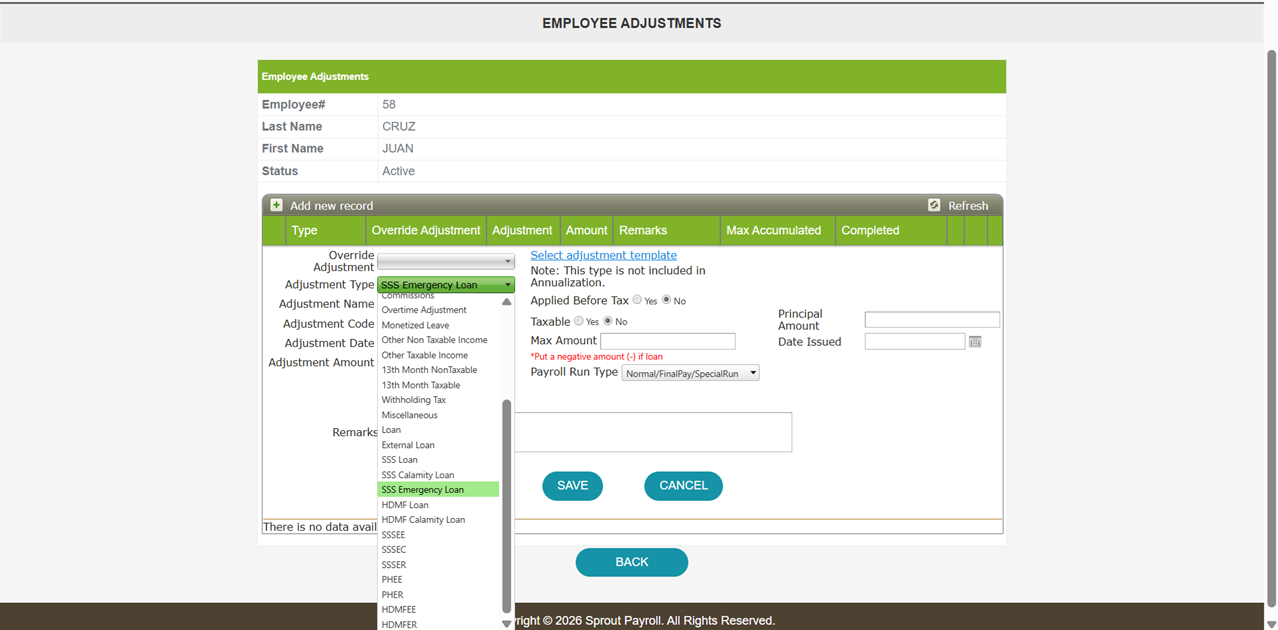Click the Remarks text area
The height and width of the screenshot is (630, 1278).
click(651, 432)
